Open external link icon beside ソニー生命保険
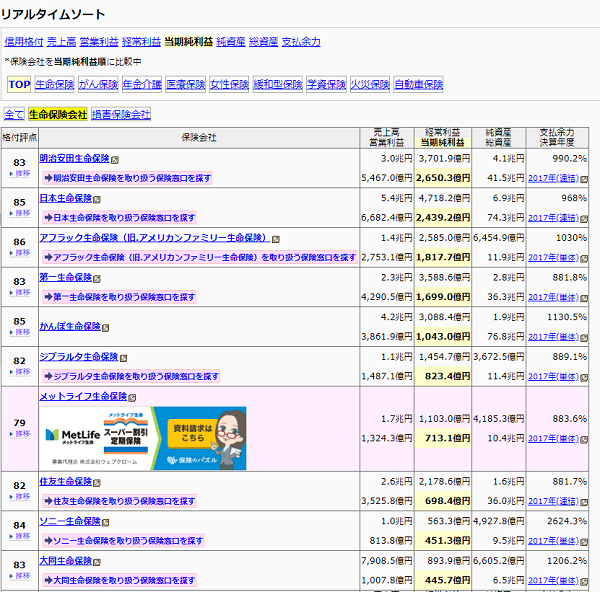This screenshot has width=600, height=592. tap(106, 522)
